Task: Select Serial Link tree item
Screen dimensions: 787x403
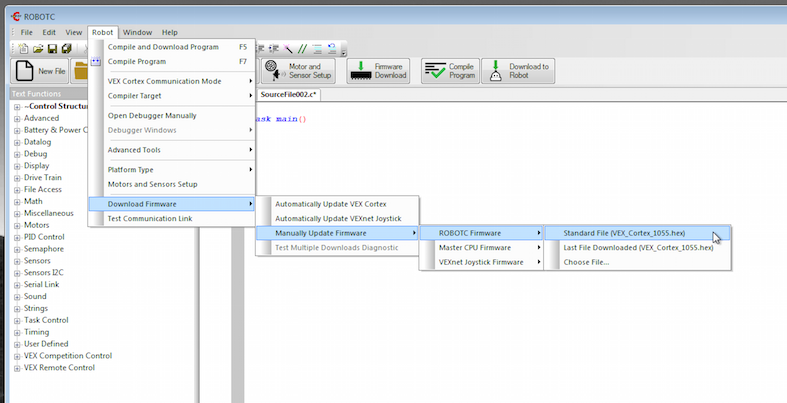Action: [x=42, y=284]
